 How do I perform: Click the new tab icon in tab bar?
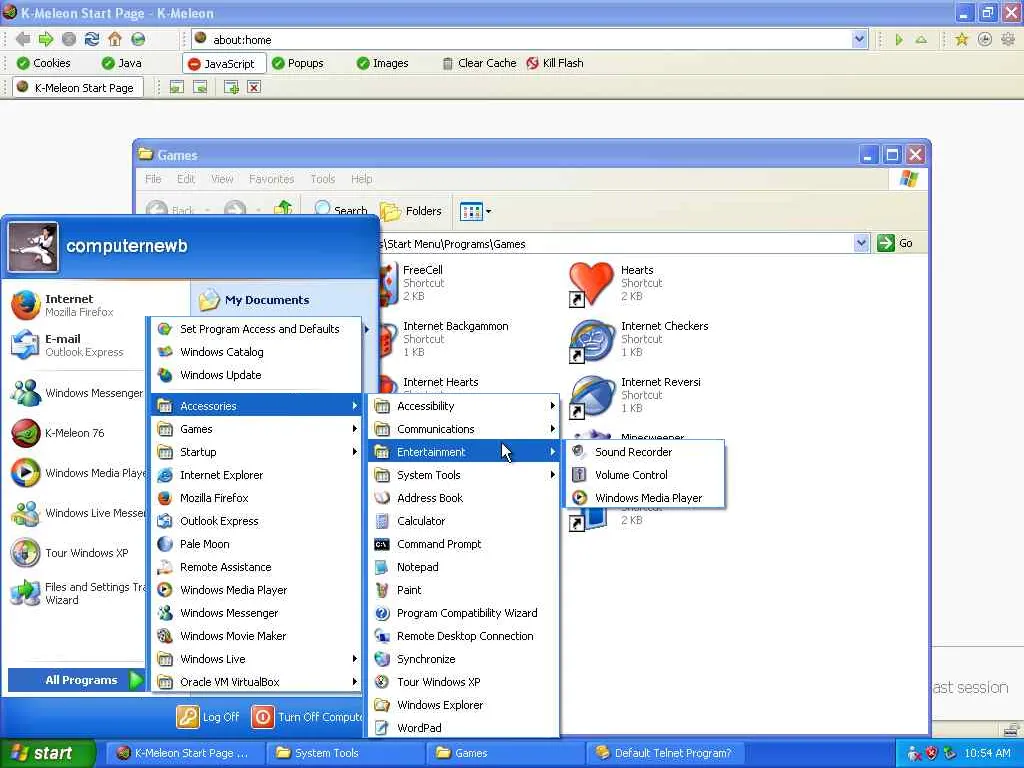click(x=231, y=87)
